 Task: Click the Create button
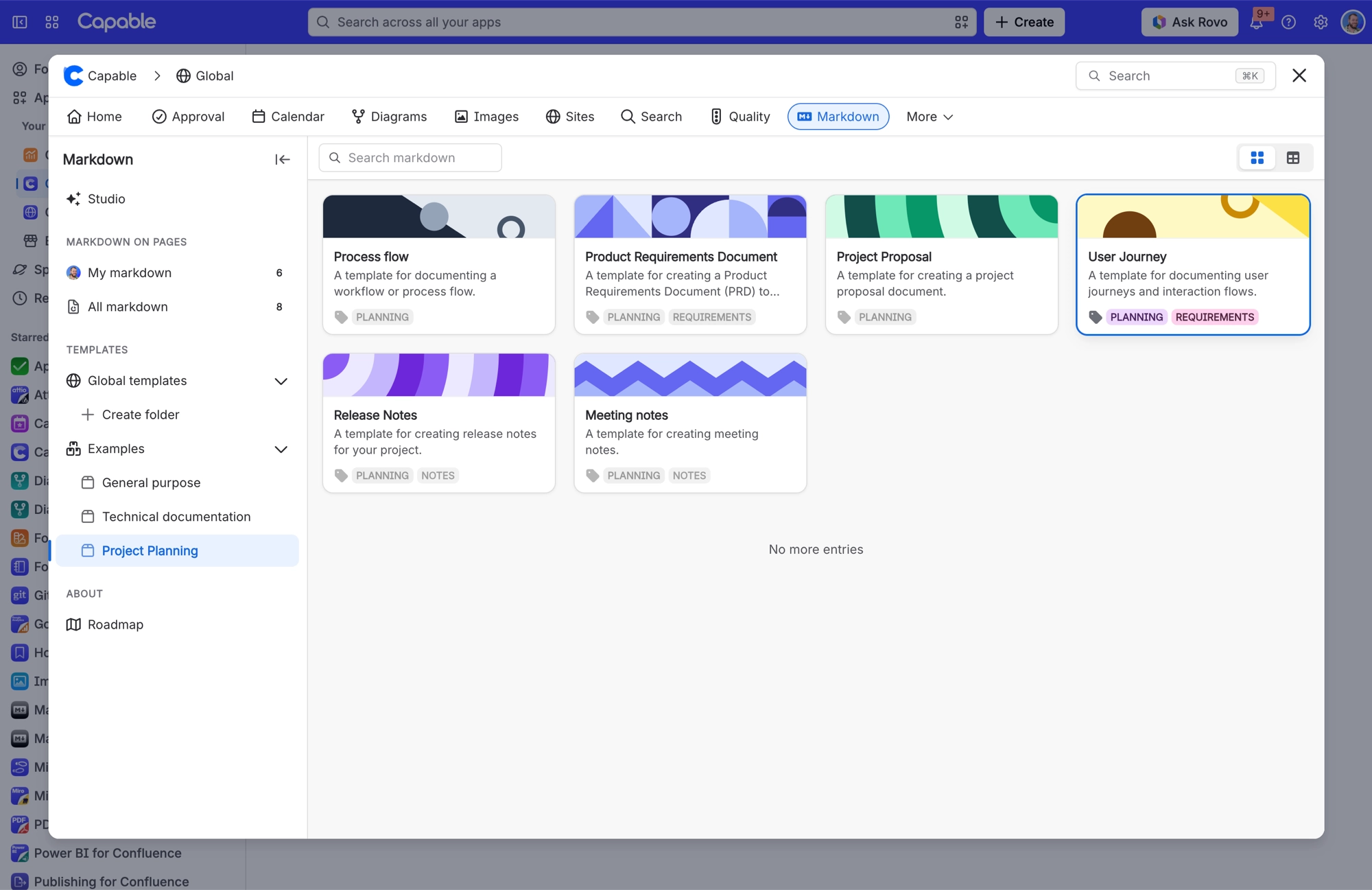(x=1024, y=22)
